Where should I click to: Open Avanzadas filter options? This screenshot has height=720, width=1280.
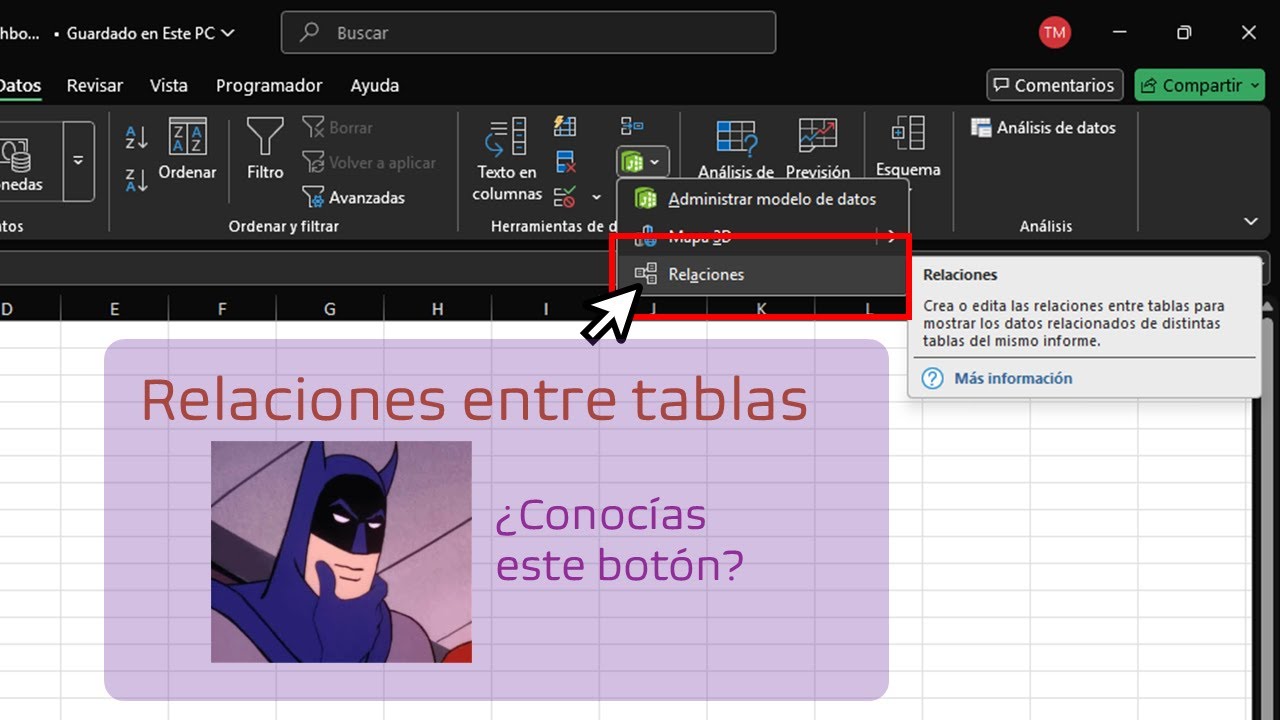coord(353,197)
